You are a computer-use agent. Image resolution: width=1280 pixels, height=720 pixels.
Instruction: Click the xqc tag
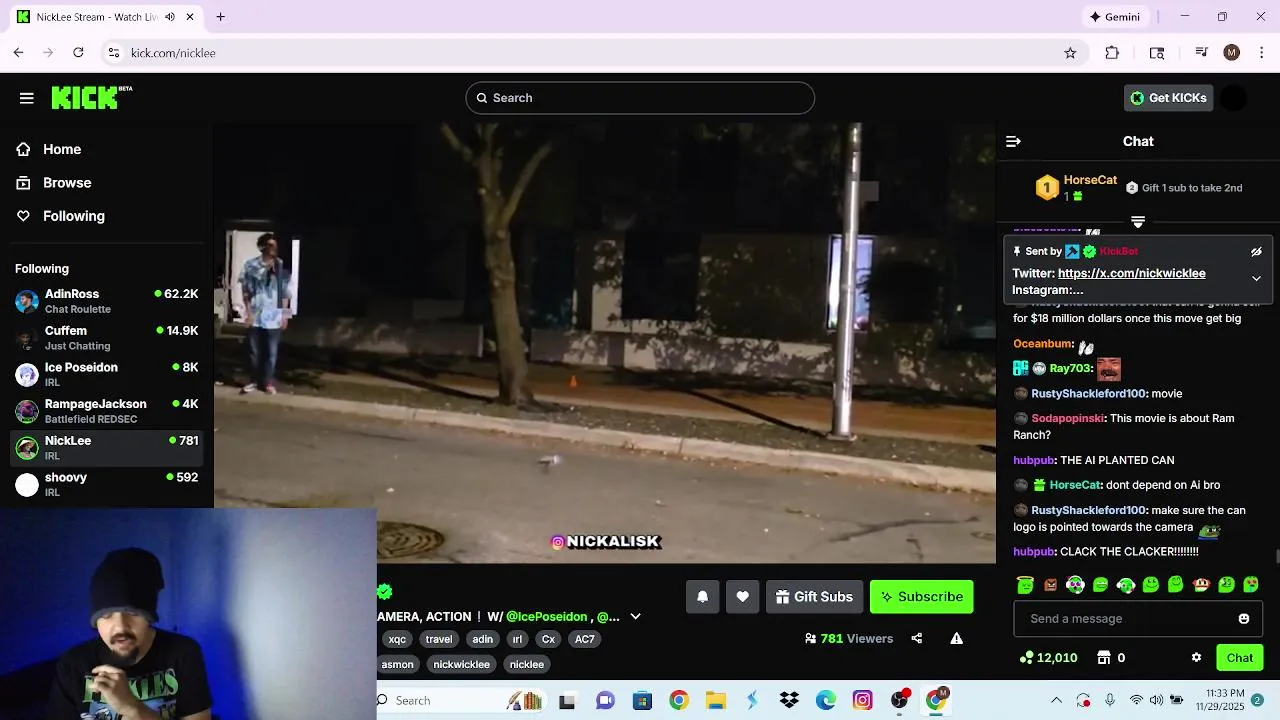tap(397, 640)
